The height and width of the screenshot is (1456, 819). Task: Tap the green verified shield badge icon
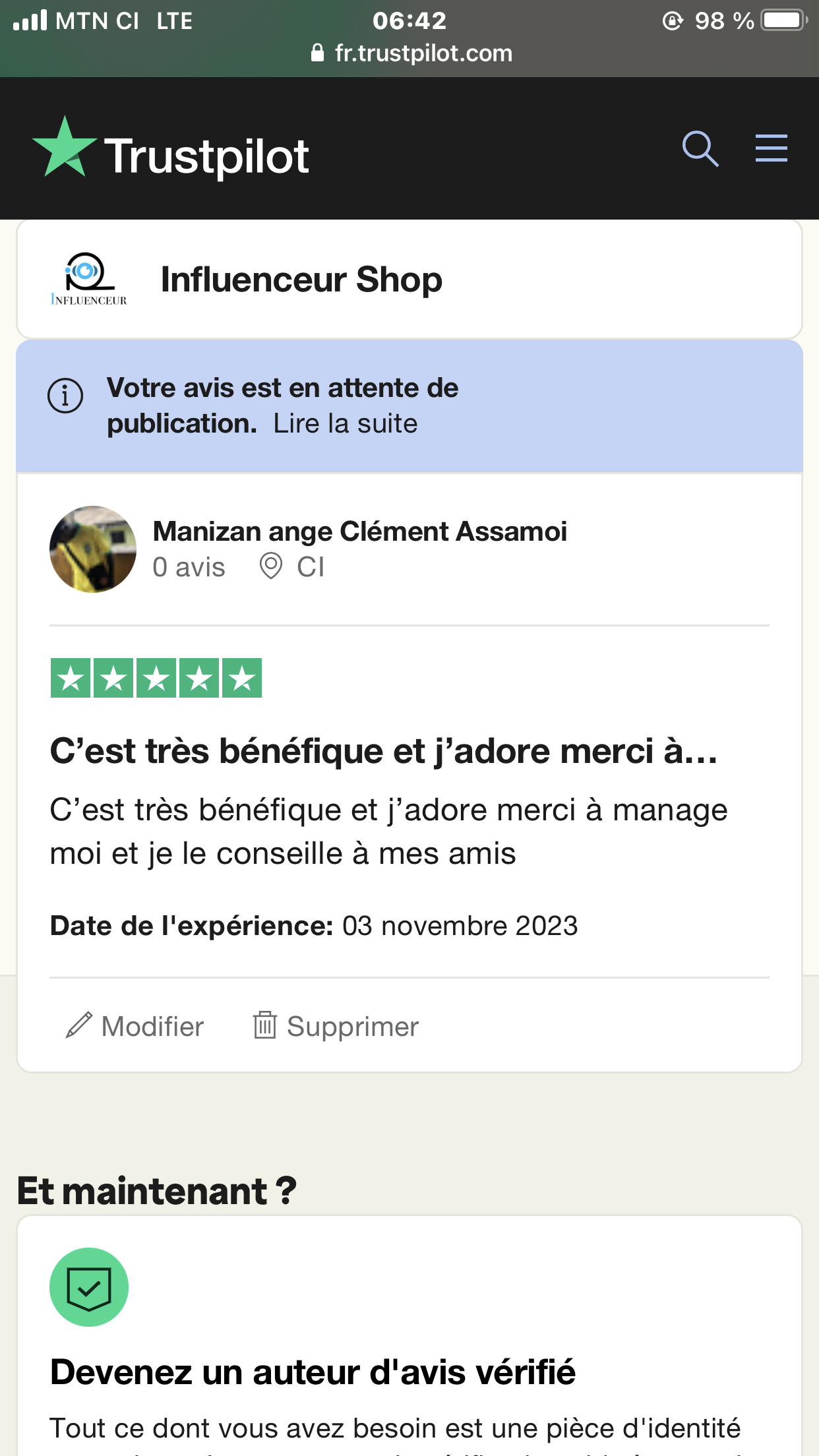tap(89, 1287)
